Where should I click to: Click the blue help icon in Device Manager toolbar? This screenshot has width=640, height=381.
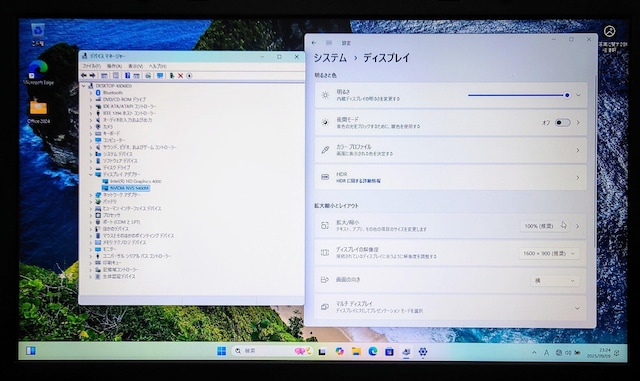(x=127, y=76)
